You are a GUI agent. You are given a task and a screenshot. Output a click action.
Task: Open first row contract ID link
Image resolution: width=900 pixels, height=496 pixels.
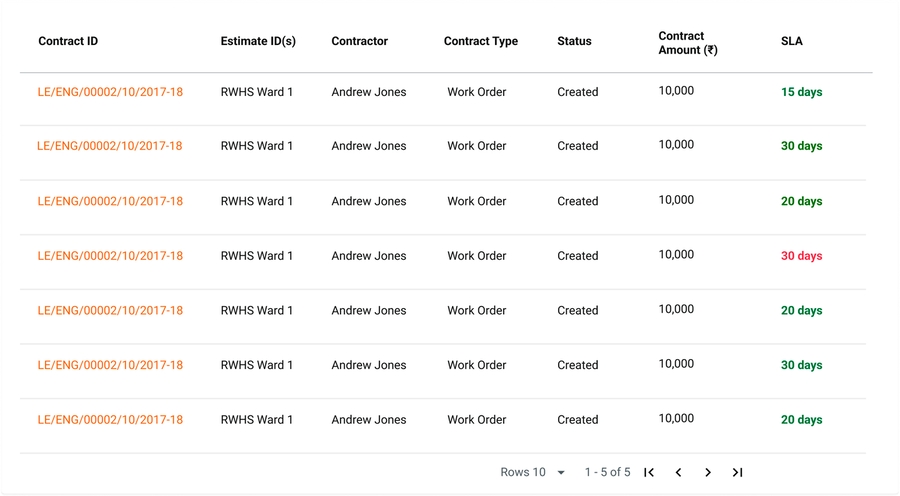pos(110,92)
